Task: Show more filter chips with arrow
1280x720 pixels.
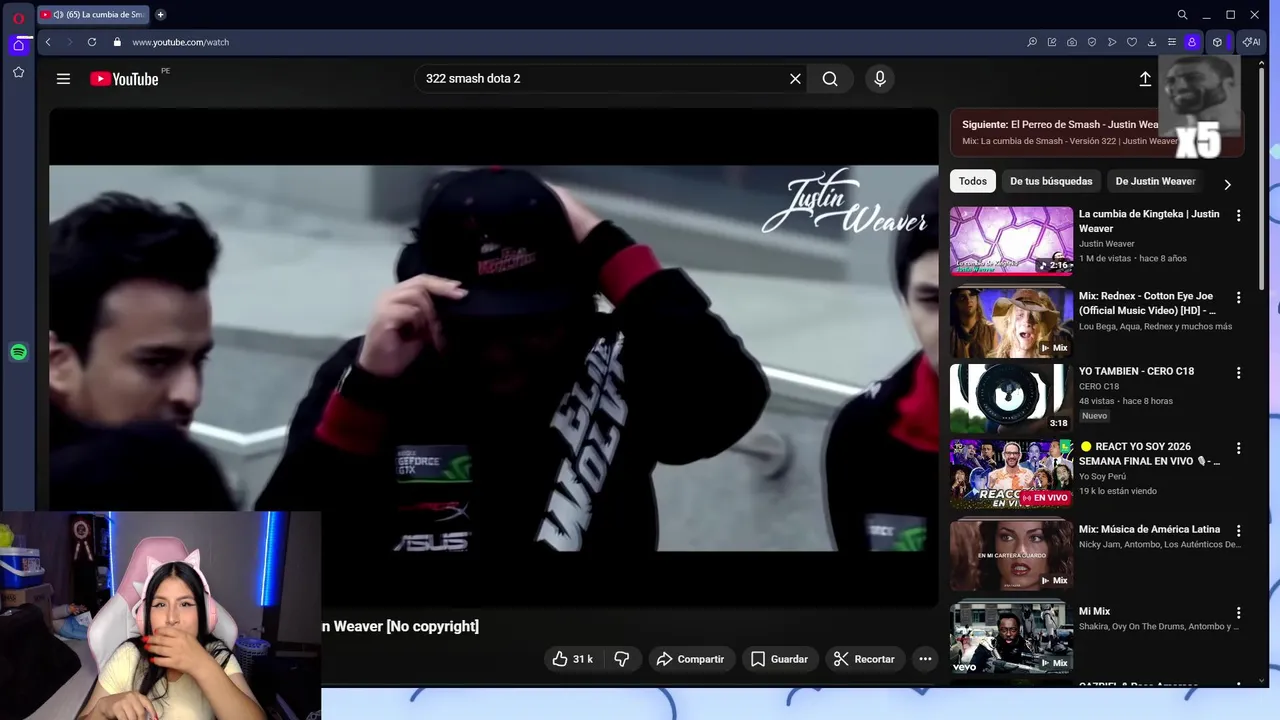Action: click(1227, 184)
